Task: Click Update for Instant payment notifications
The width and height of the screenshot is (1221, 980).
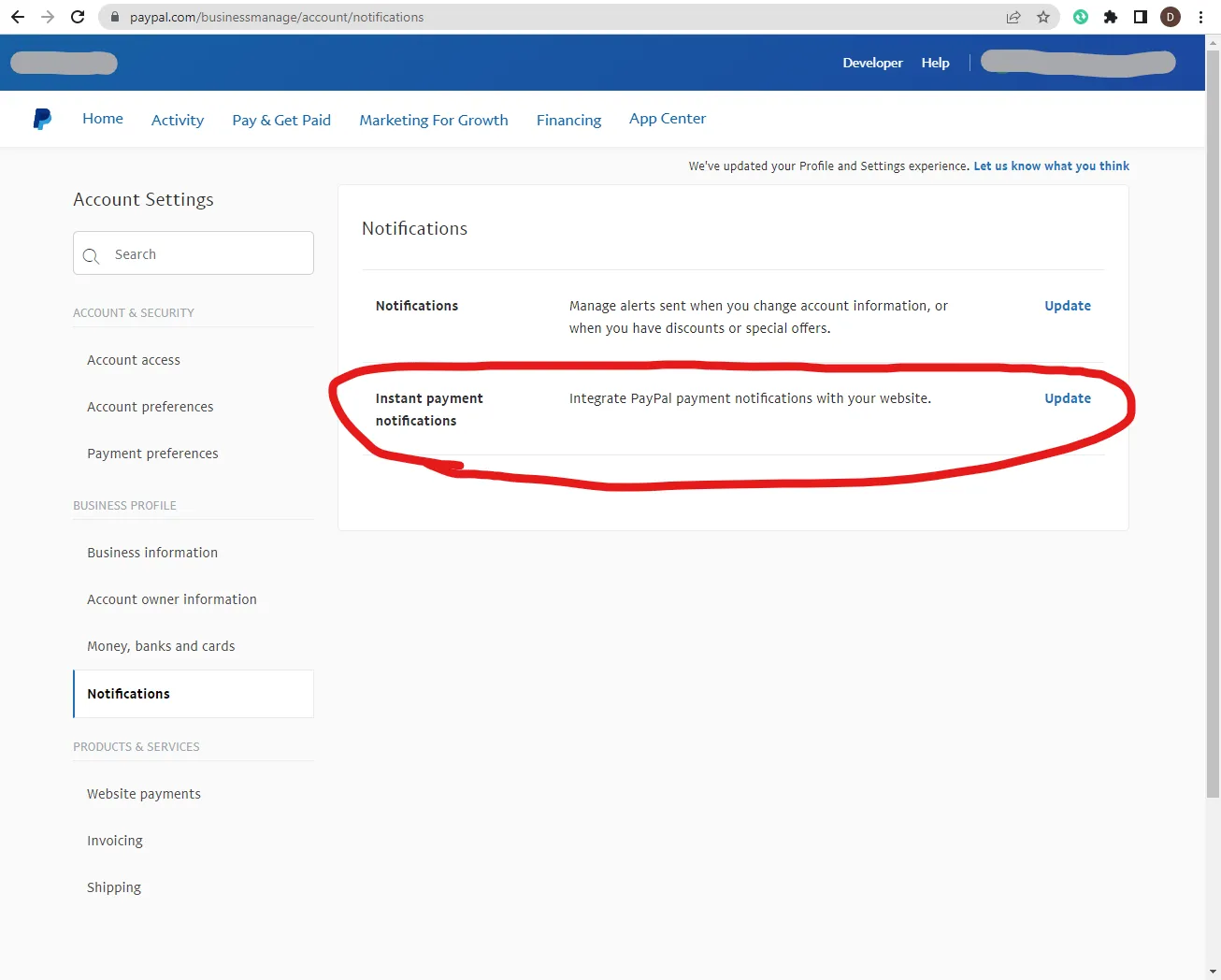Action: pyautogui.click(x=1068, y=398)
